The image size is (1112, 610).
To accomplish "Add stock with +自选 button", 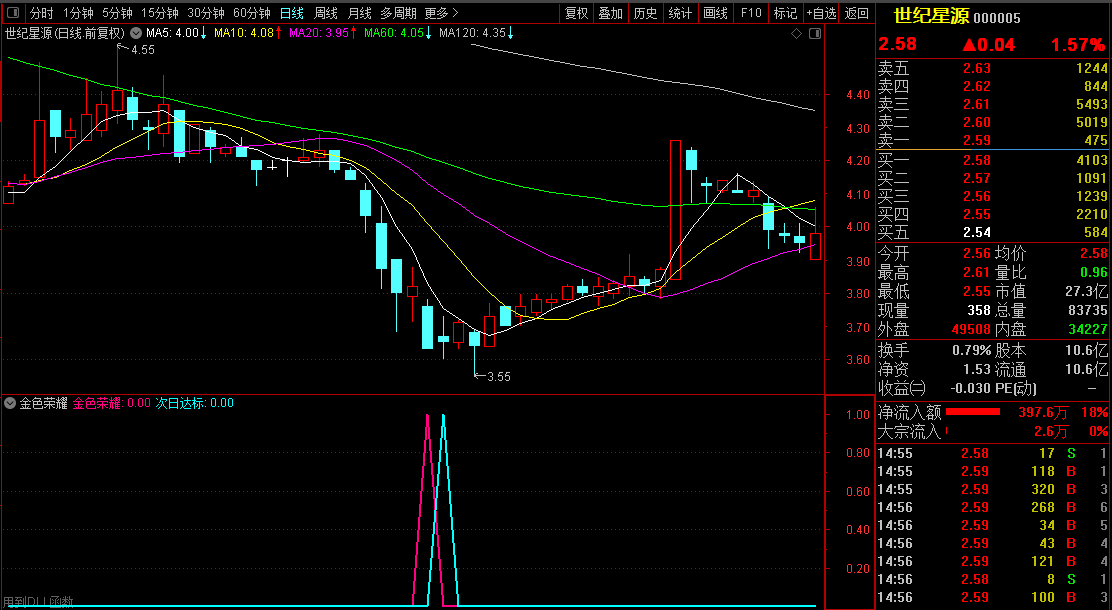I will tap(821, 13).
